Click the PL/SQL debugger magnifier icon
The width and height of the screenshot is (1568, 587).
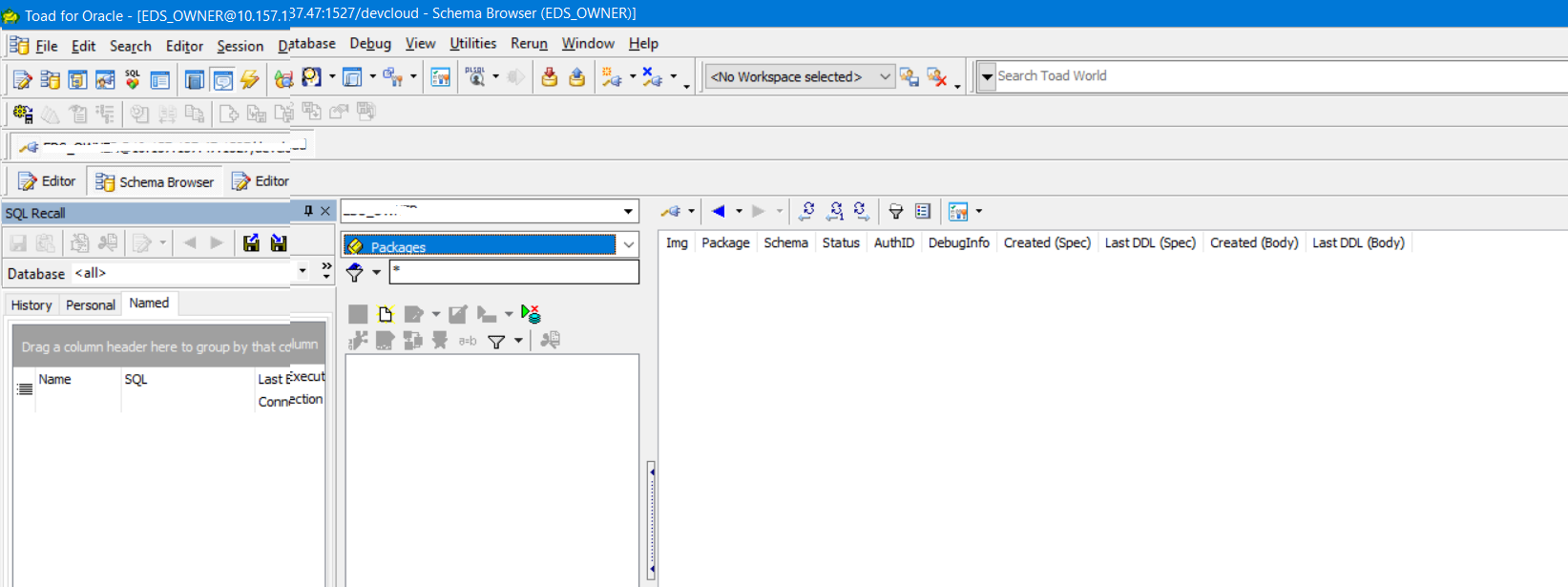(475, 77)
